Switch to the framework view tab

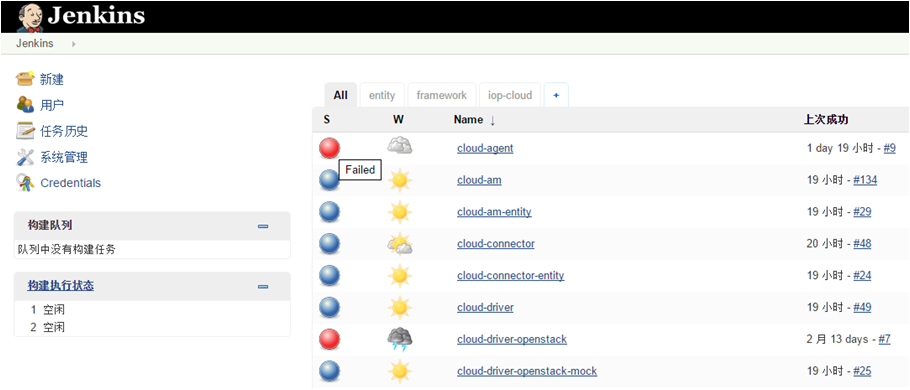(442, 95)
